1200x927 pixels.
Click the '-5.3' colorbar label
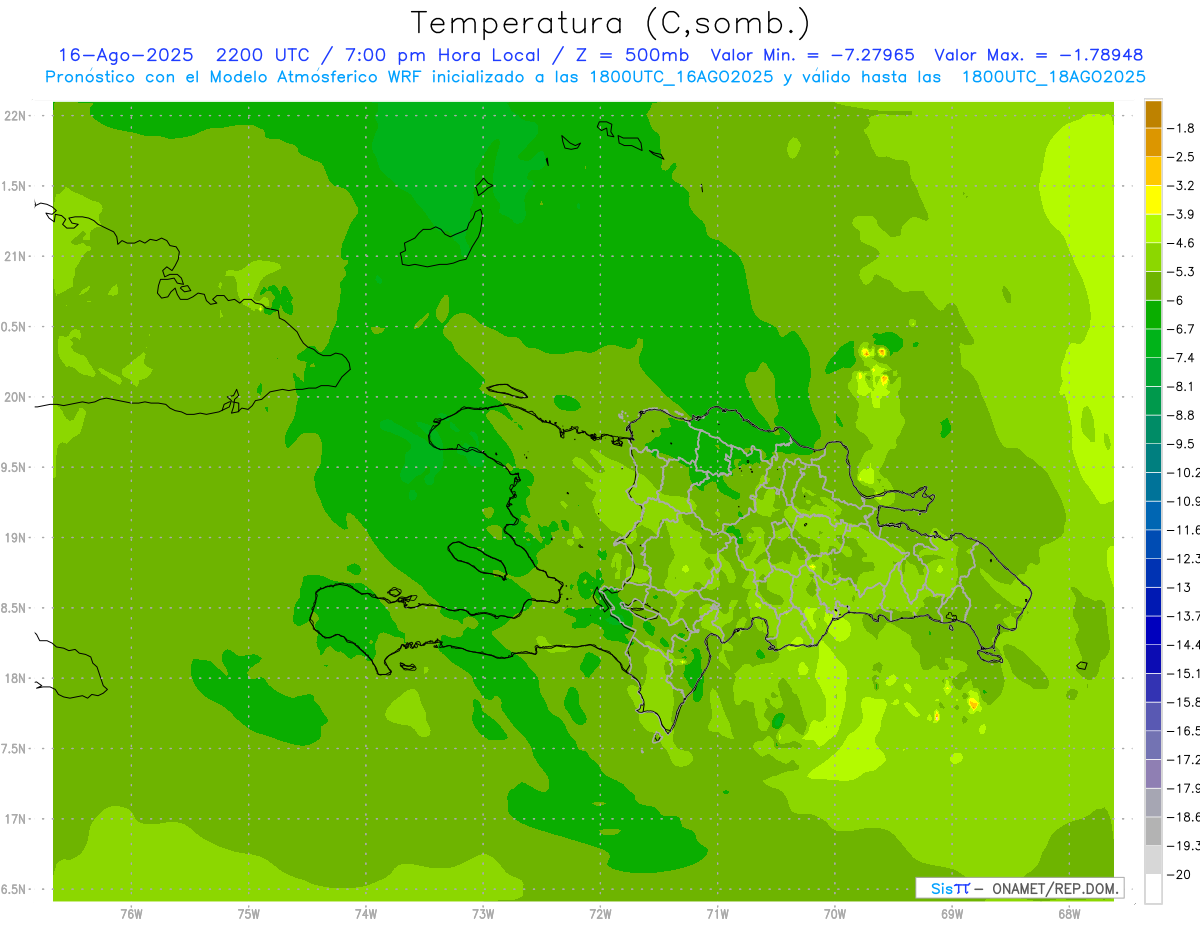coord(1182,271)
